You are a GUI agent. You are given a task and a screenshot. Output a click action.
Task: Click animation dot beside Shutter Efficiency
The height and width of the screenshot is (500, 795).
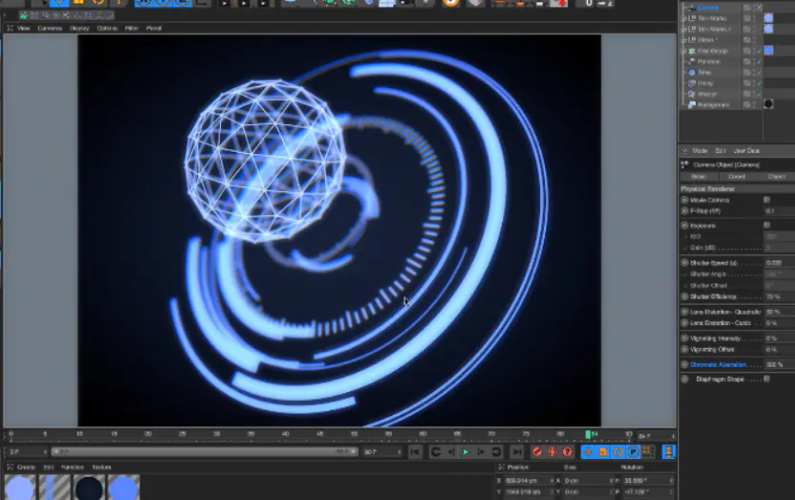click(684, 297)
